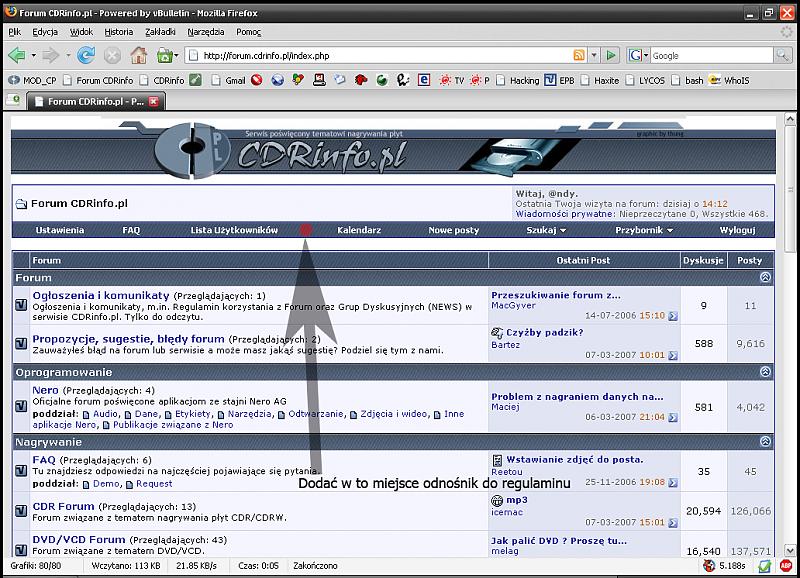Image resolution: width=800 pixels, height=578 pixels.
Task: Reload the page with the Refresh icon
Action: pos(86,55)
